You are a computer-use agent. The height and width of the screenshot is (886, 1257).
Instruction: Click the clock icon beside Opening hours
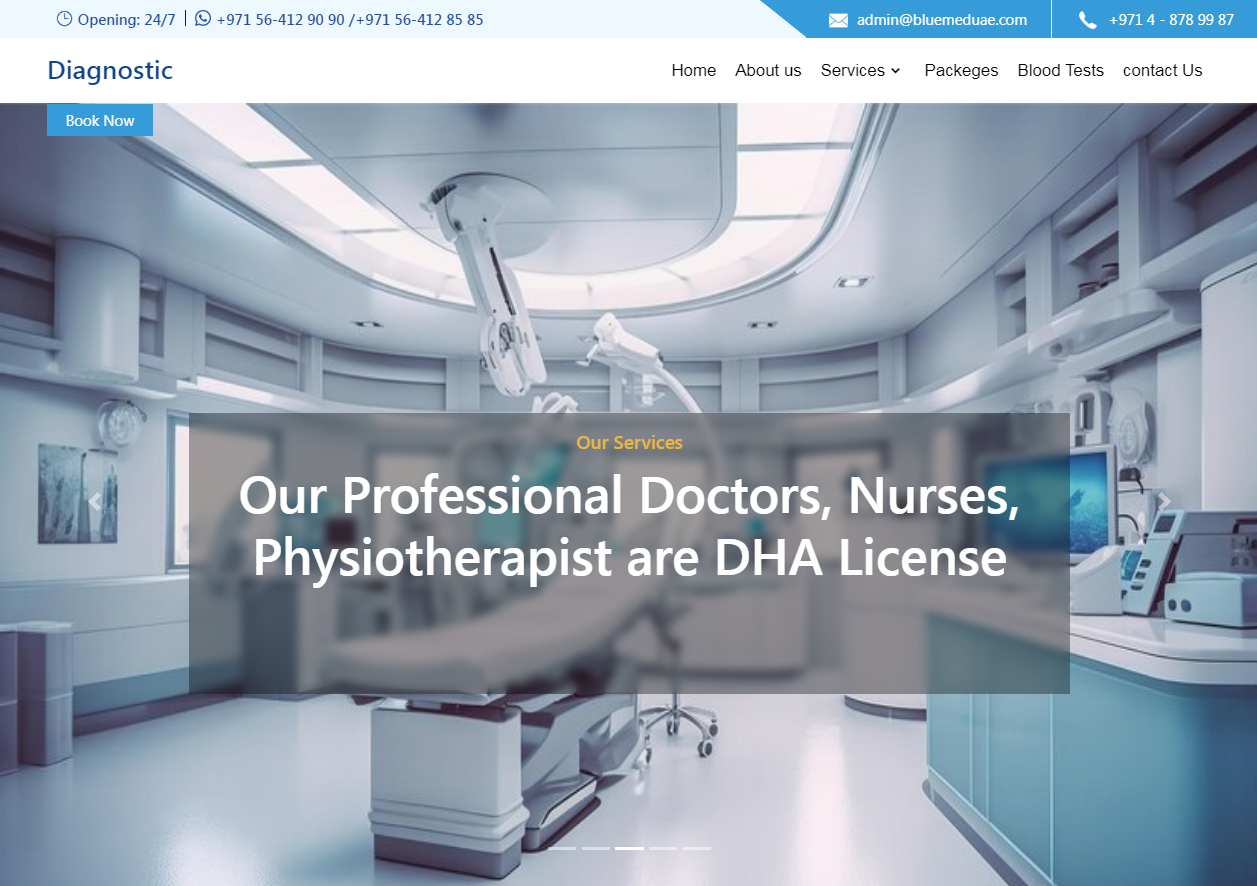[x=65, y=19]
